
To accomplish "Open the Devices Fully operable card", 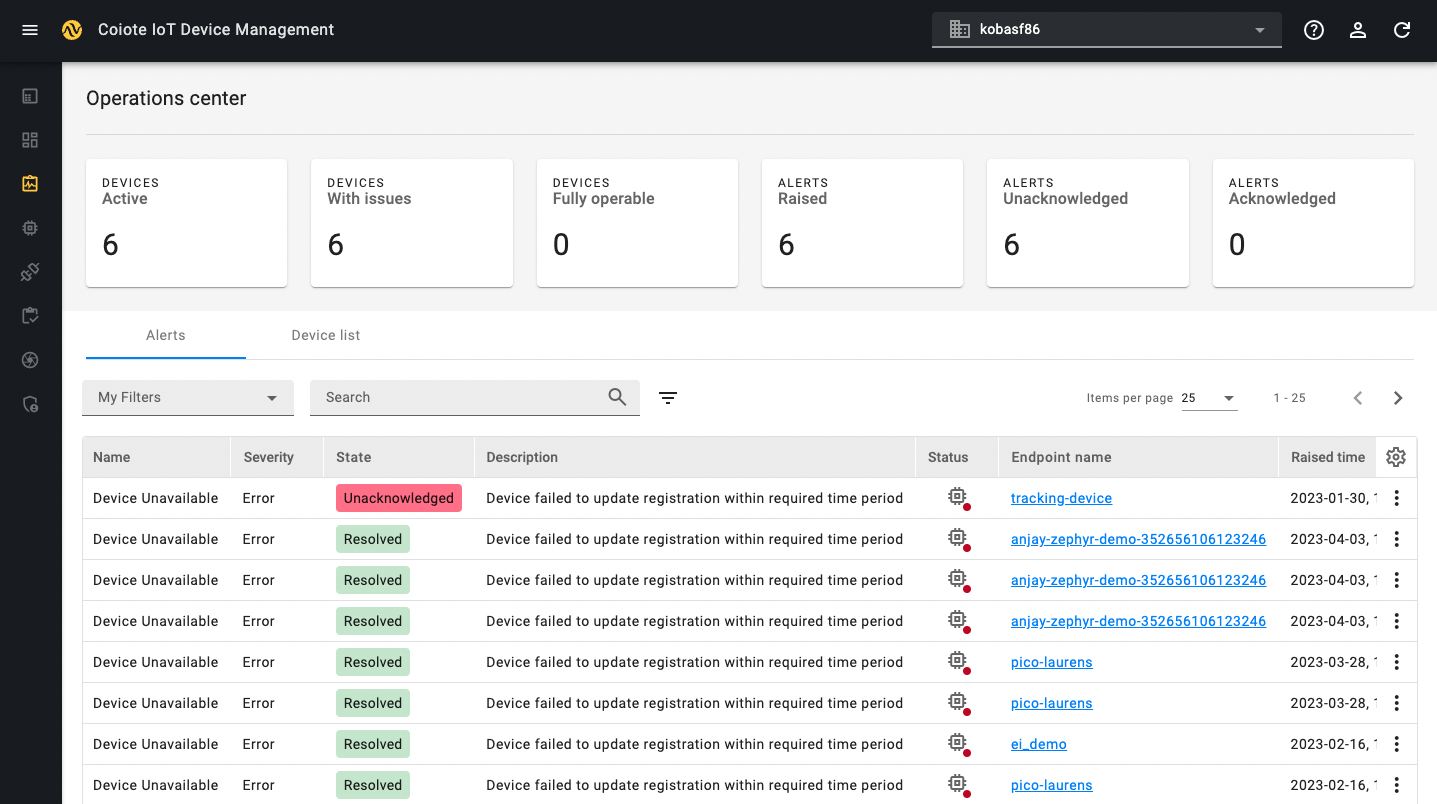I will 637,223.
